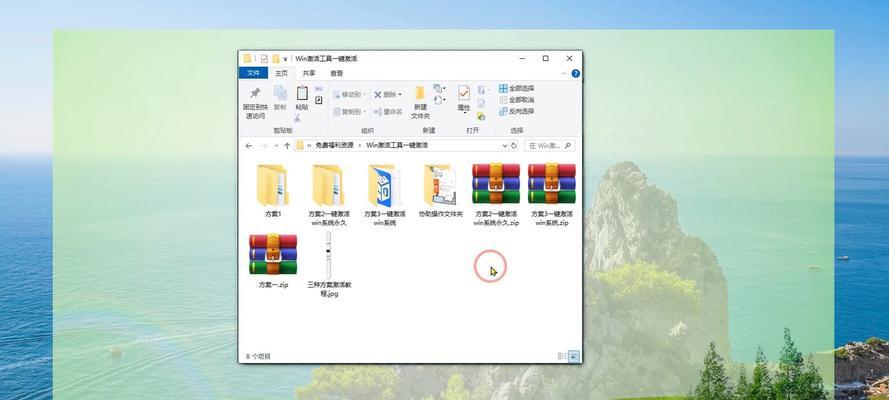Open the Open dropdown icon in 打开 group

(x=483, y=90)
